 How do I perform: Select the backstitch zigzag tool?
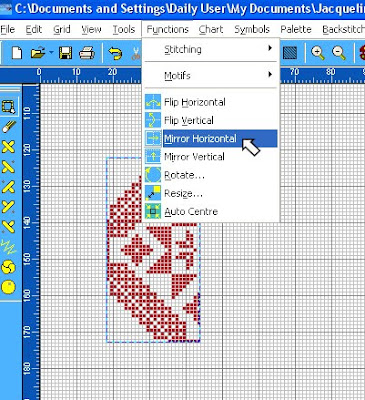pos(8,247)
